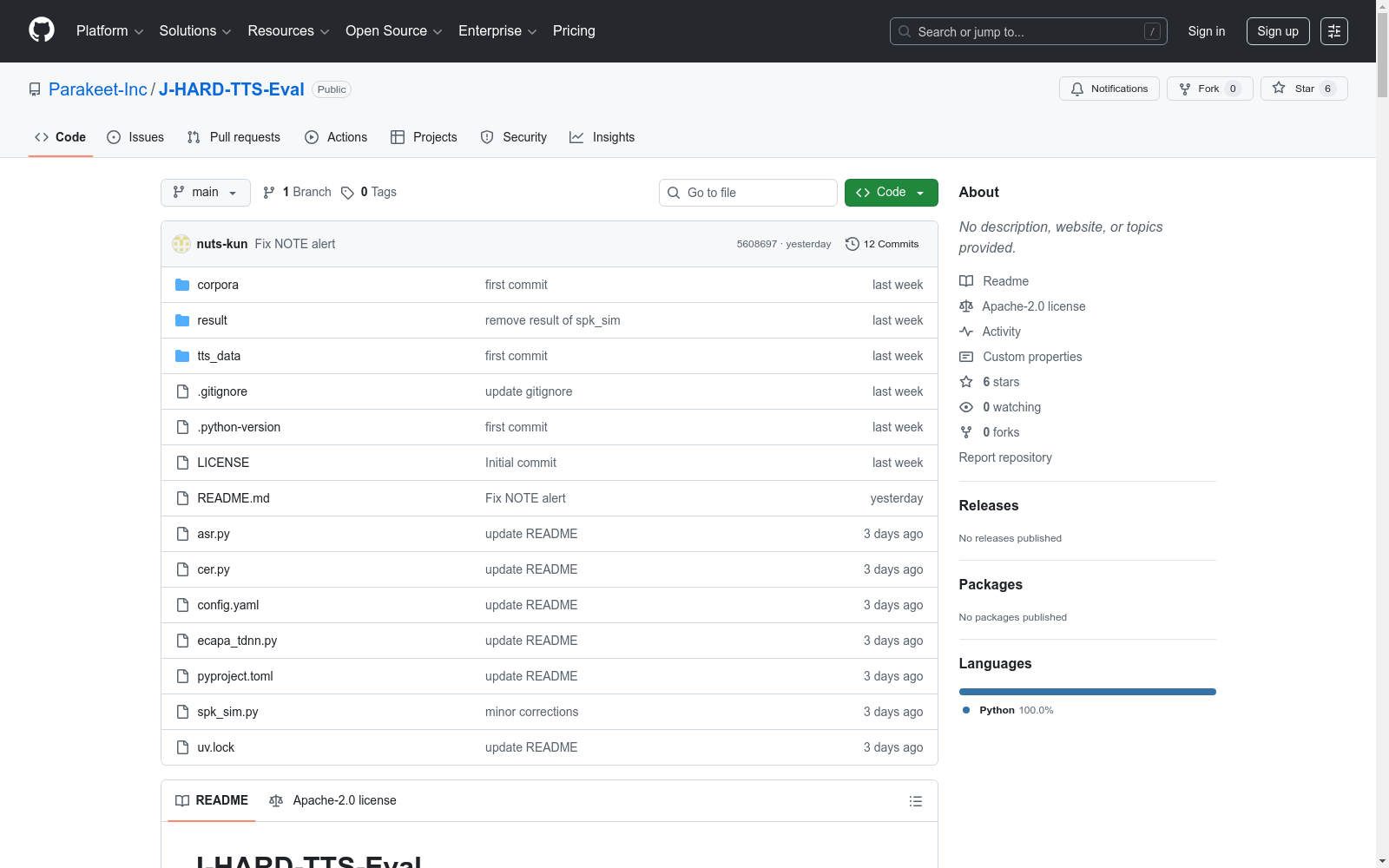Star the J-HARD-TTS-Eval repository
This screenshot has width=1389, height=868.
[1304, 89]
